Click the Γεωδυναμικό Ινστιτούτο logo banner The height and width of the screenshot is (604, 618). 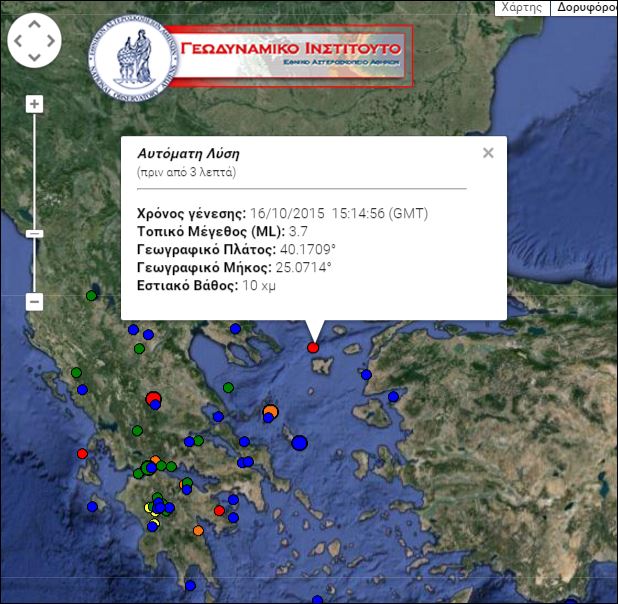[290, 56]
